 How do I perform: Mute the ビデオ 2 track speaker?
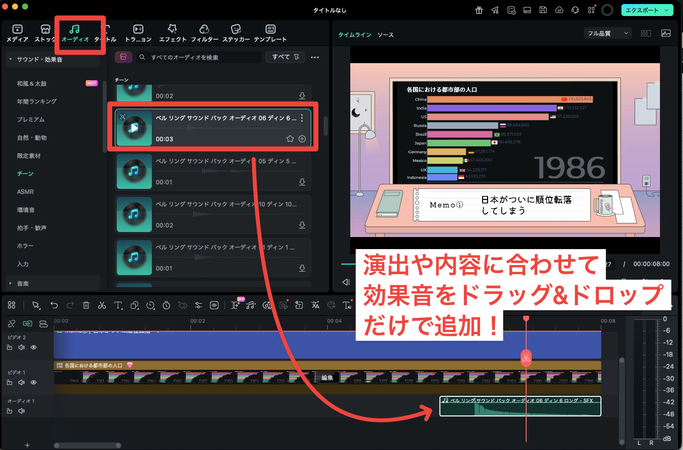(x=21, y=347)
